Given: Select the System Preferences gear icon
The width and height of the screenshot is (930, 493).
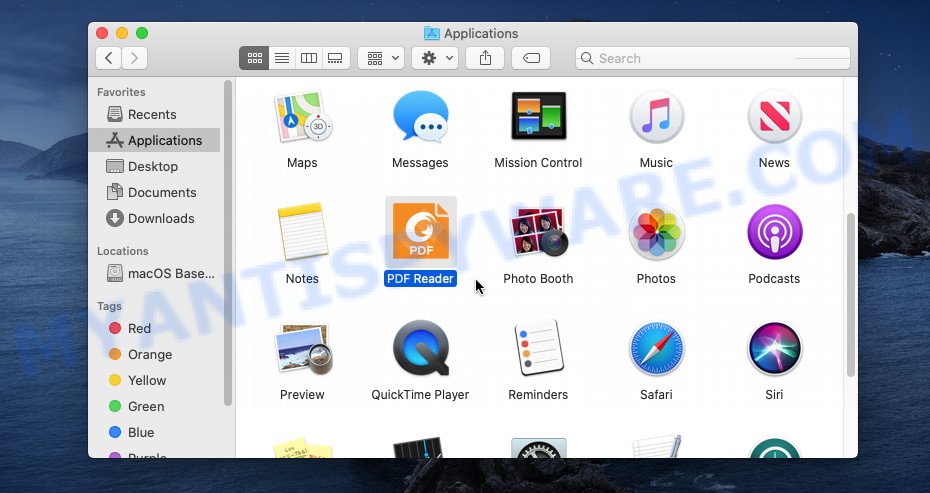Looking at the screenshot, I should pos(539,448).
